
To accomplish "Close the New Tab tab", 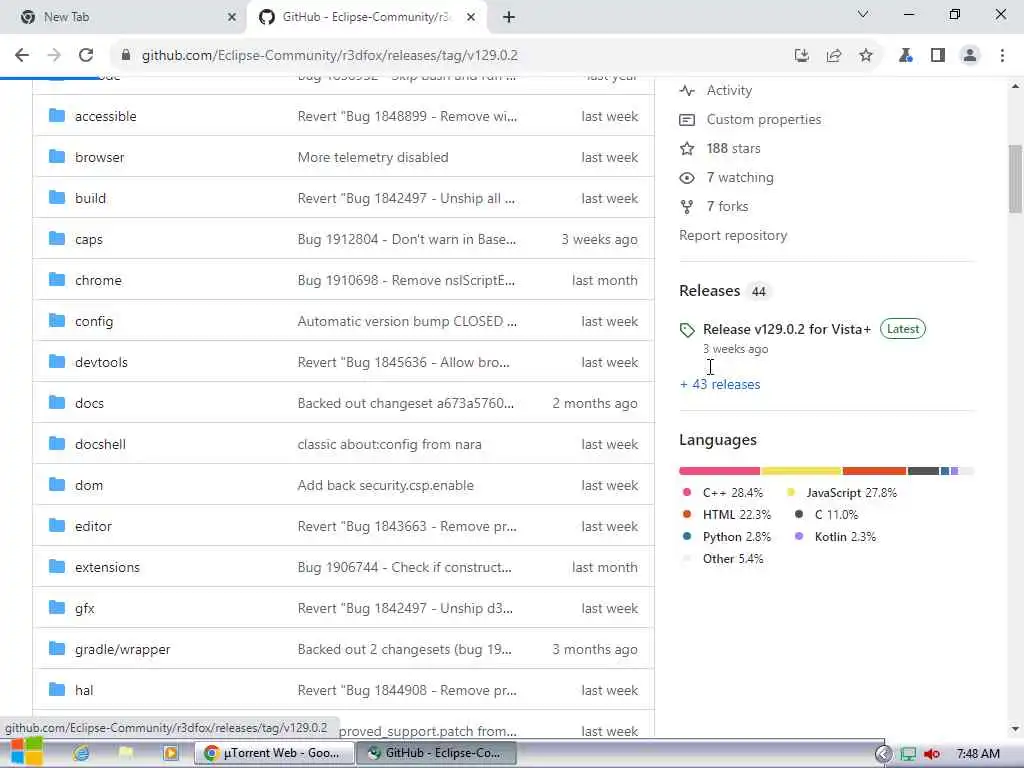I will 232,17.
